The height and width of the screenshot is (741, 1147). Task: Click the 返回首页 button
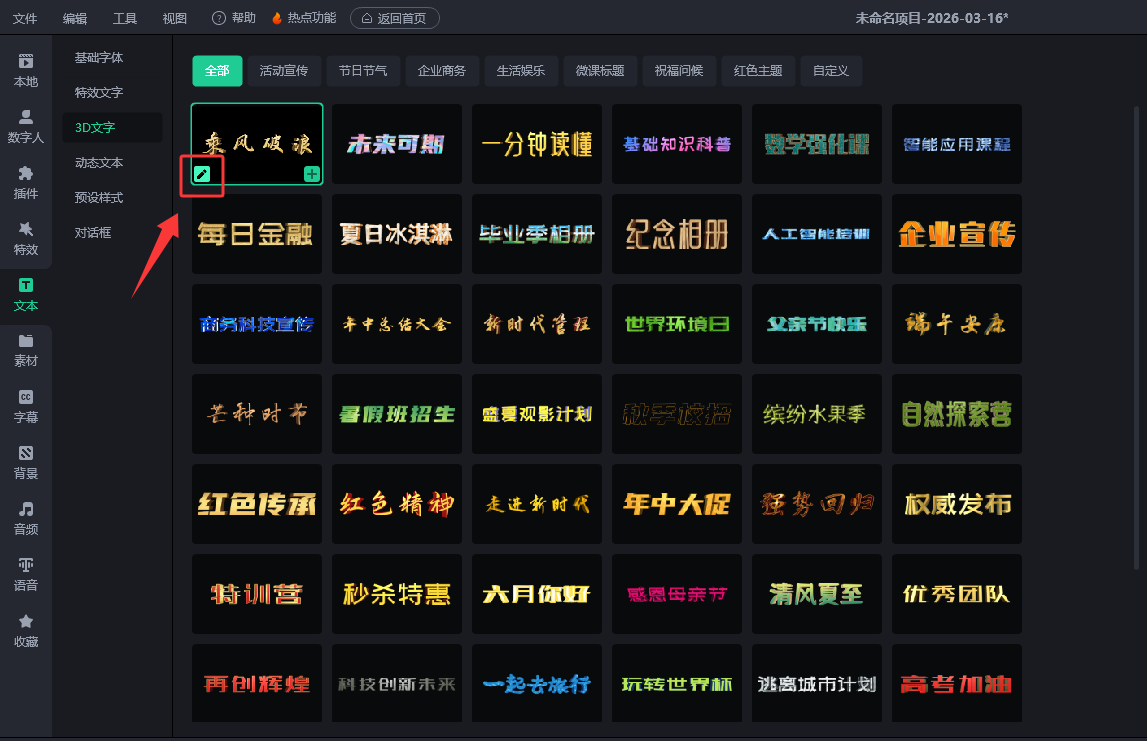pyautogui.click(x=394, y=18)
